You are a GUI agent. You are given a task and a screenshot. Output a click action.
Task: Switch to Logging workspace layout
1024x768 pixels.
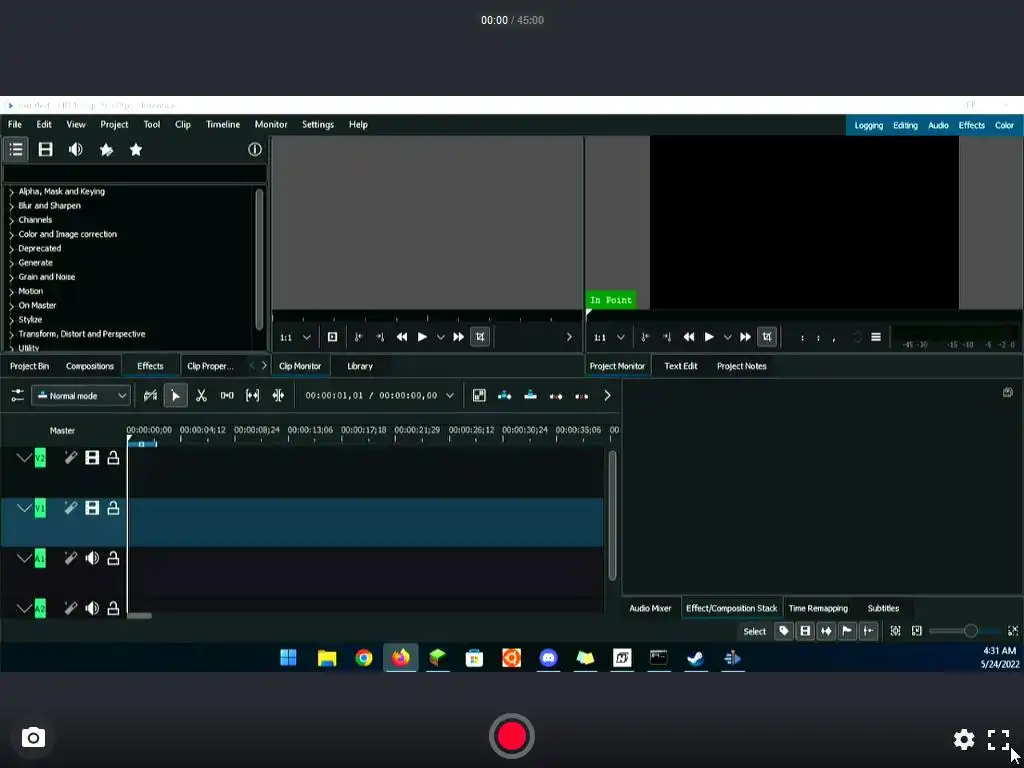[x=869, y=125]
